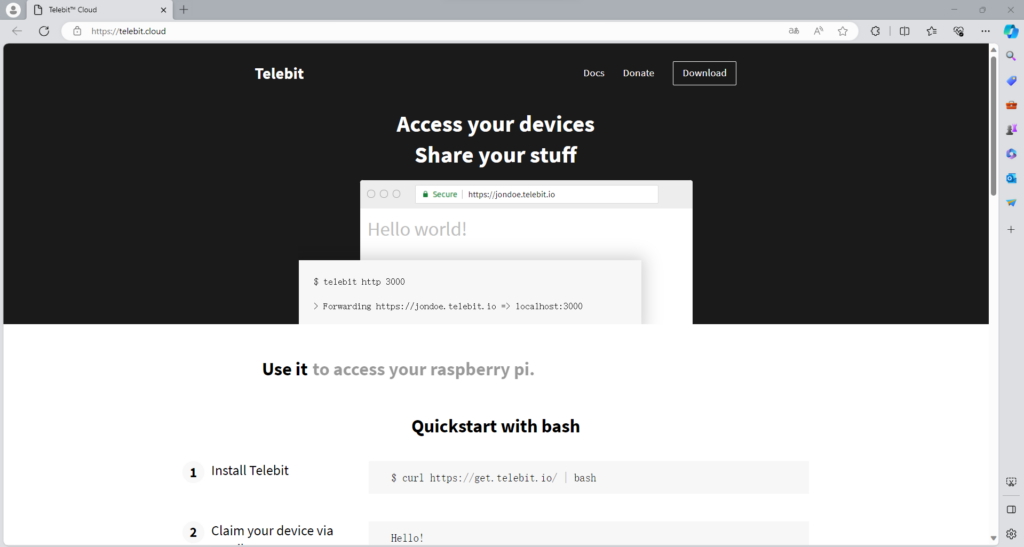Toggle split screen view icon

point(904,31)
